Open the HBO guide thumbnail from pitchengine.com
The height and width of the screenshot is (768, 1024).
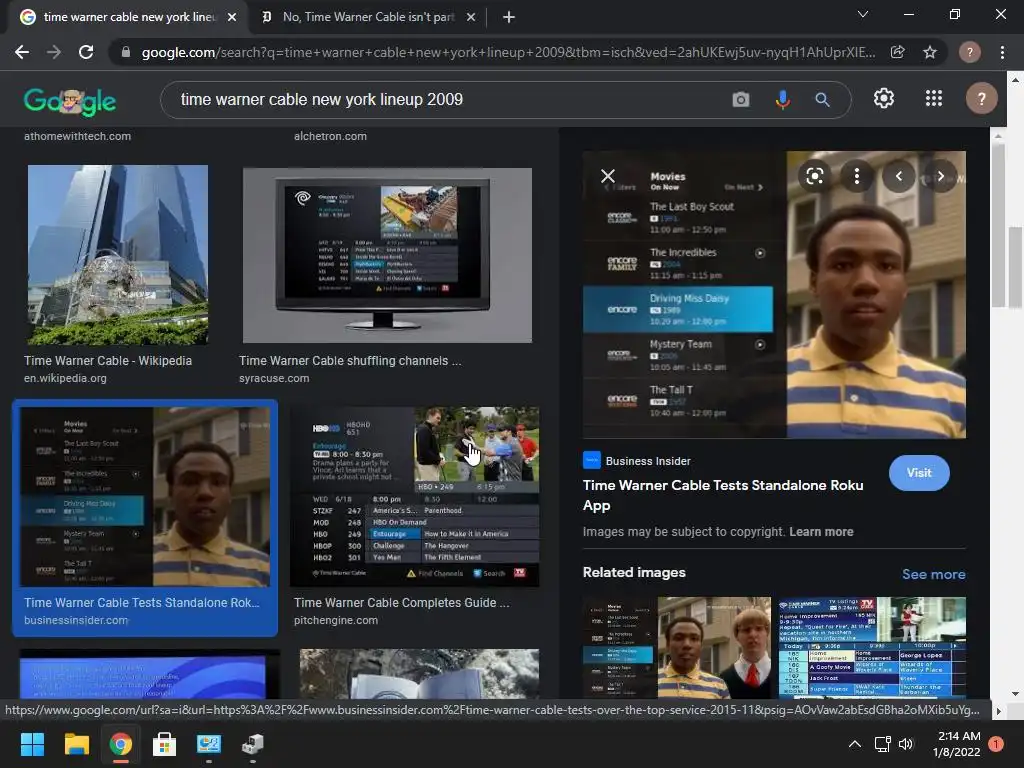tap(415, 497)
